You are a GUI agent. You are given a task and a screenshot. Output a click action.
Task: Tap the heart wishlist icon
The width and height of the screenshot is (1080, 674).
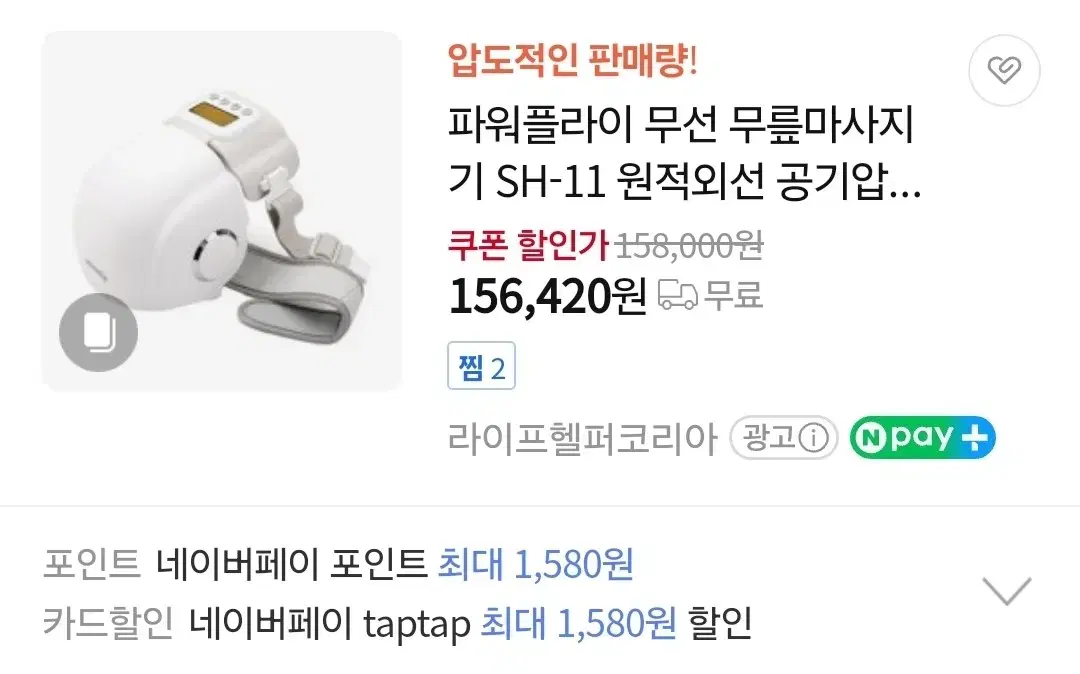point(1004,70)
